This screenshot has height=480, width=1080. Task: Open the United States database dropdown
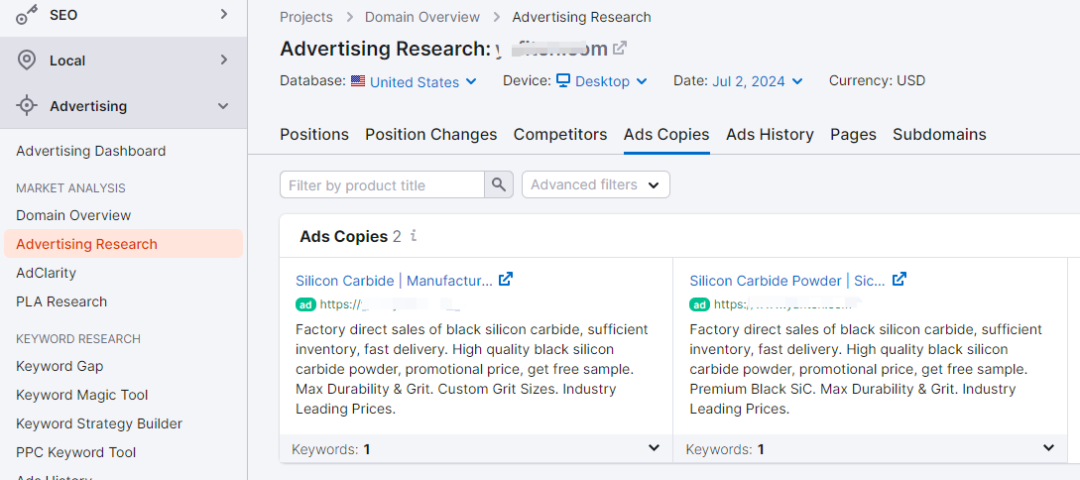414,82
